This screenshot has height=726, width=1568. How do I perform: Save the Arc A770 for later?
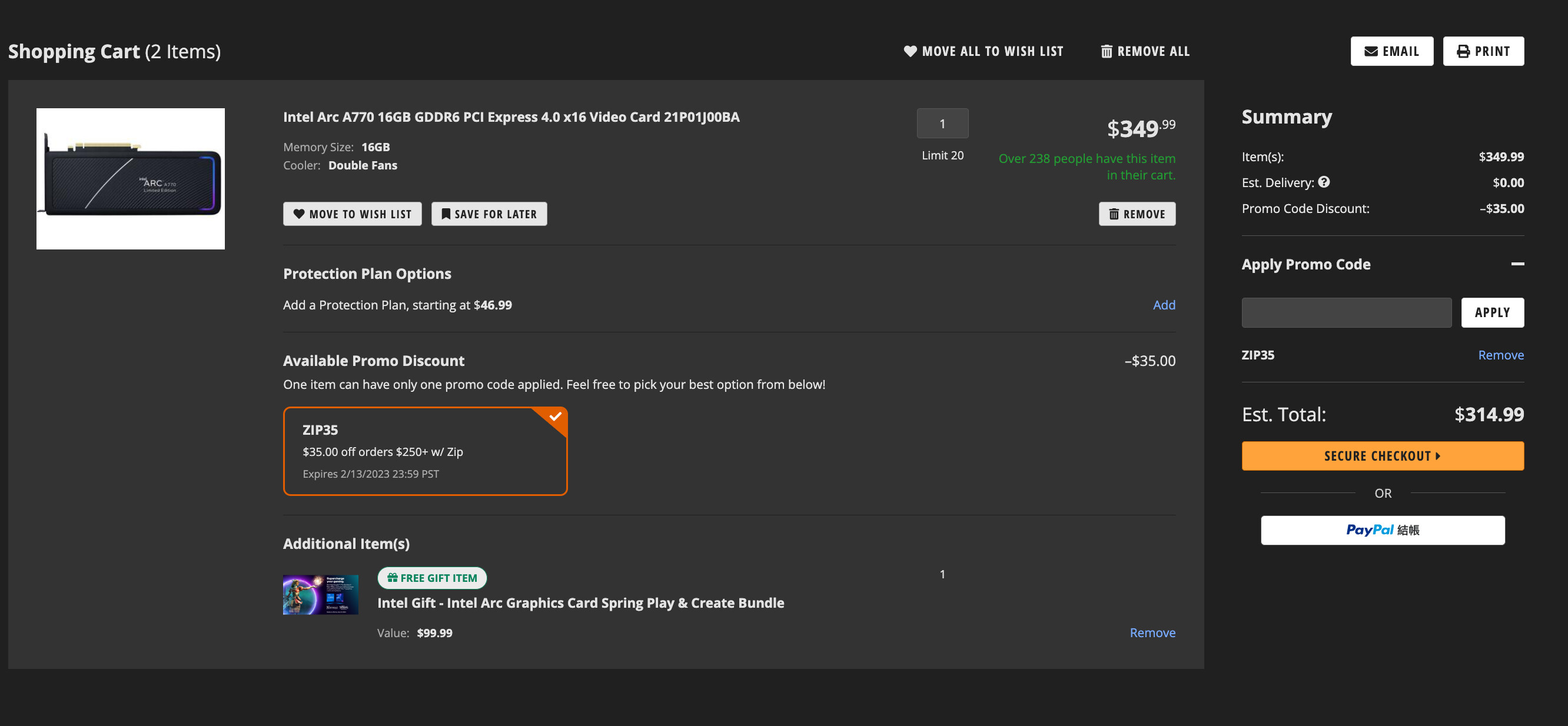[x=489, y=214]
